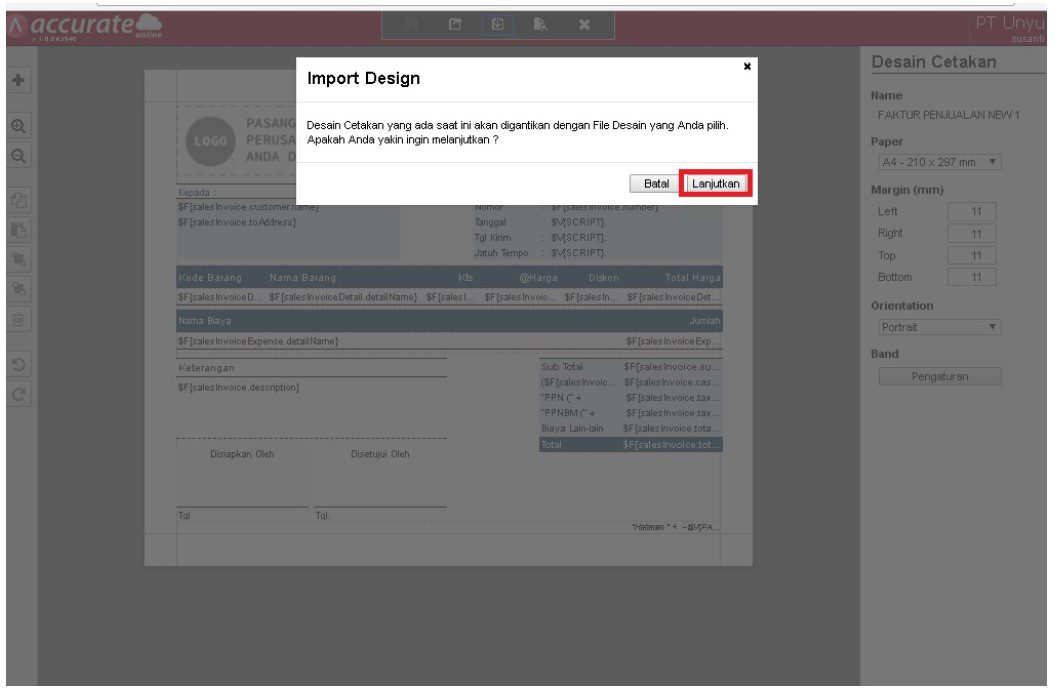Close the Import Design dialog
The height and width of the screenshot is (693, 1058).
point(747,64)
